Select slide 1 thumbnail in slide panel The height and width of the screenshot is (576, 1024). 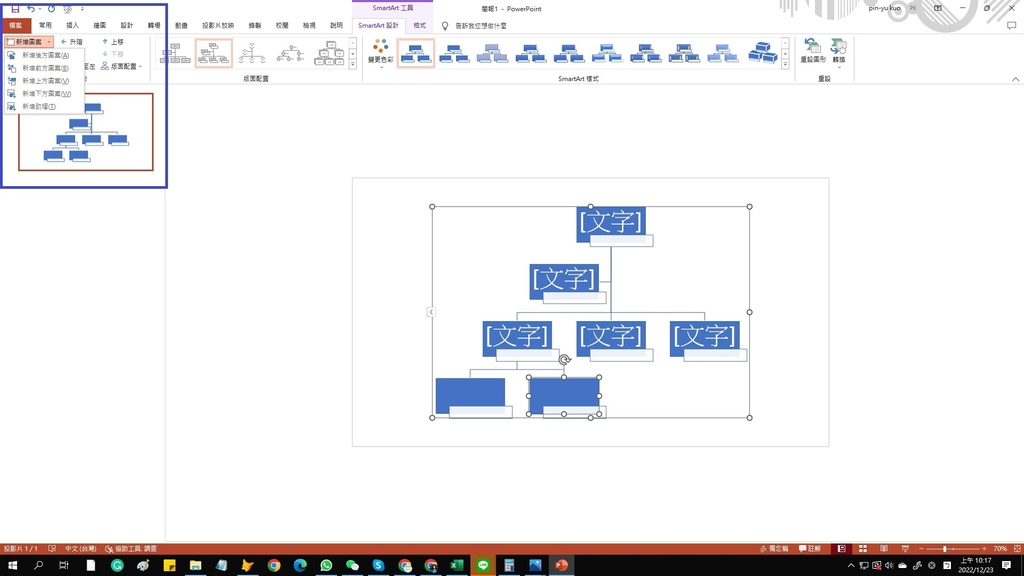[86, 132]
